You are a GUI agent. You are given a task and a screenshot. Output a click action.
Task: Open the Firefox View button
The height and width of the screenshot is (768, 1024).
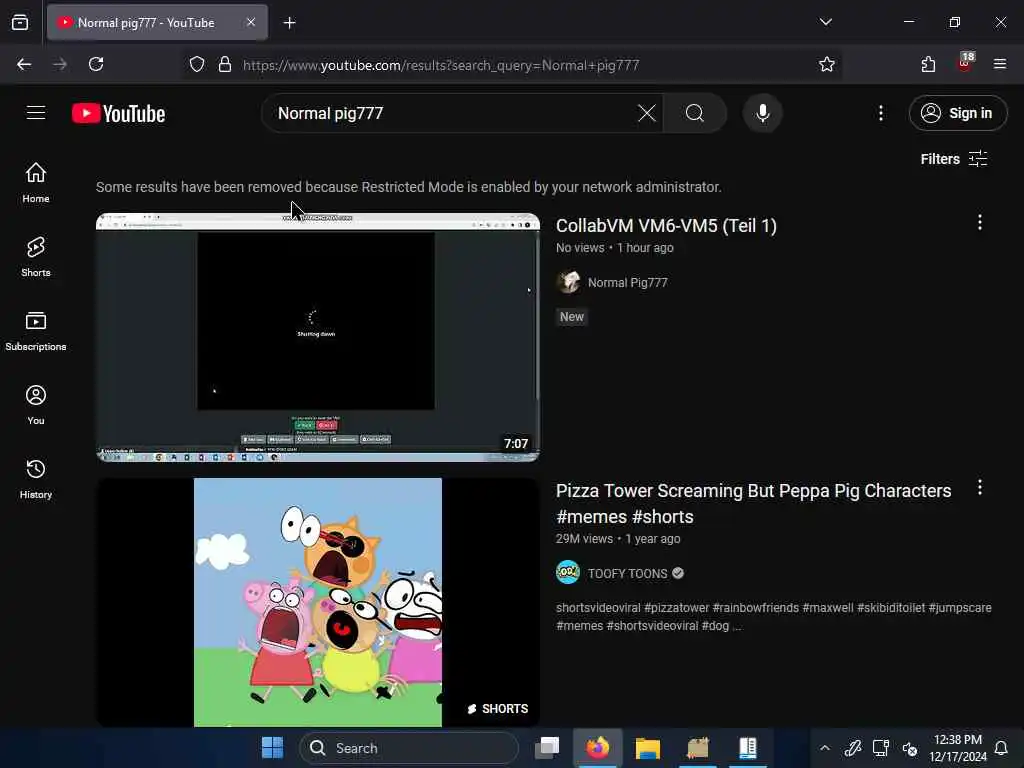click(x=20, y=22)
